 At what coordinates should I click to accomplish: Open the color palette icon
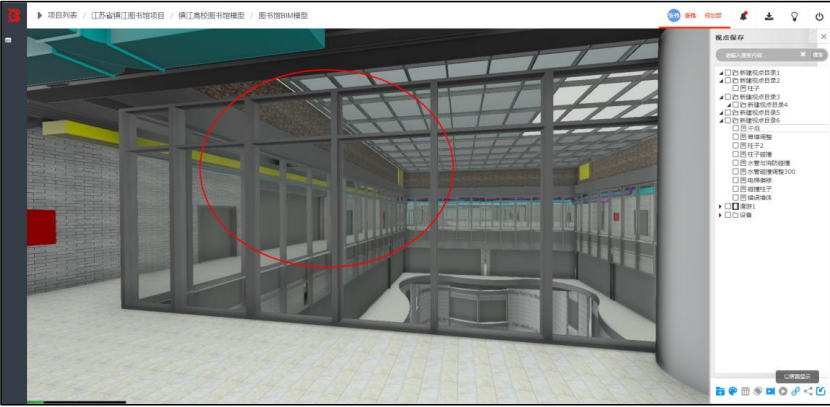(x=733, y=391)
